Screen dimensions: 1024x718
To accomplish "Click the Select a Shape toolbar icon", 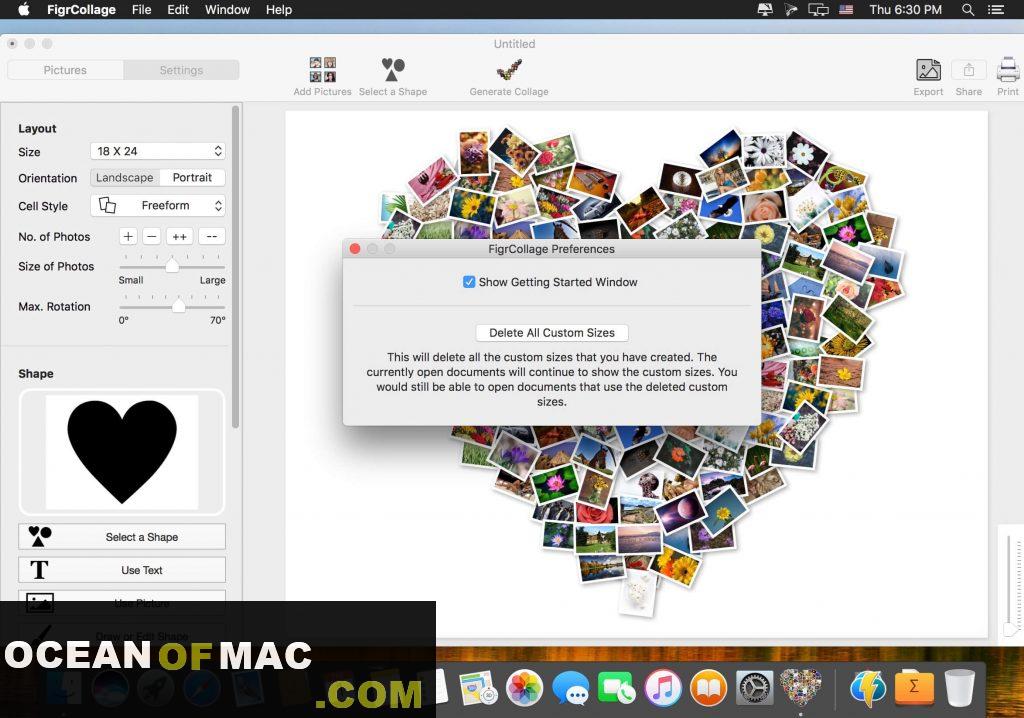I will pyautogui.click(x=393, y=69).
